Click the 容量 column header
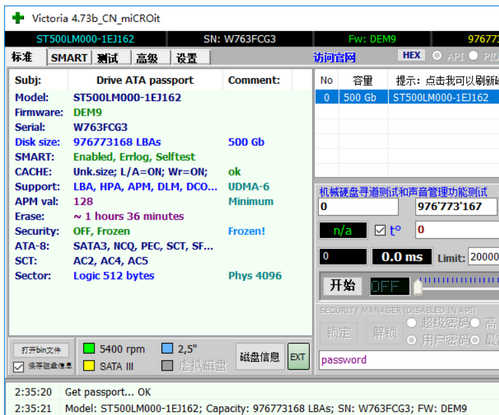 (363, 80)
